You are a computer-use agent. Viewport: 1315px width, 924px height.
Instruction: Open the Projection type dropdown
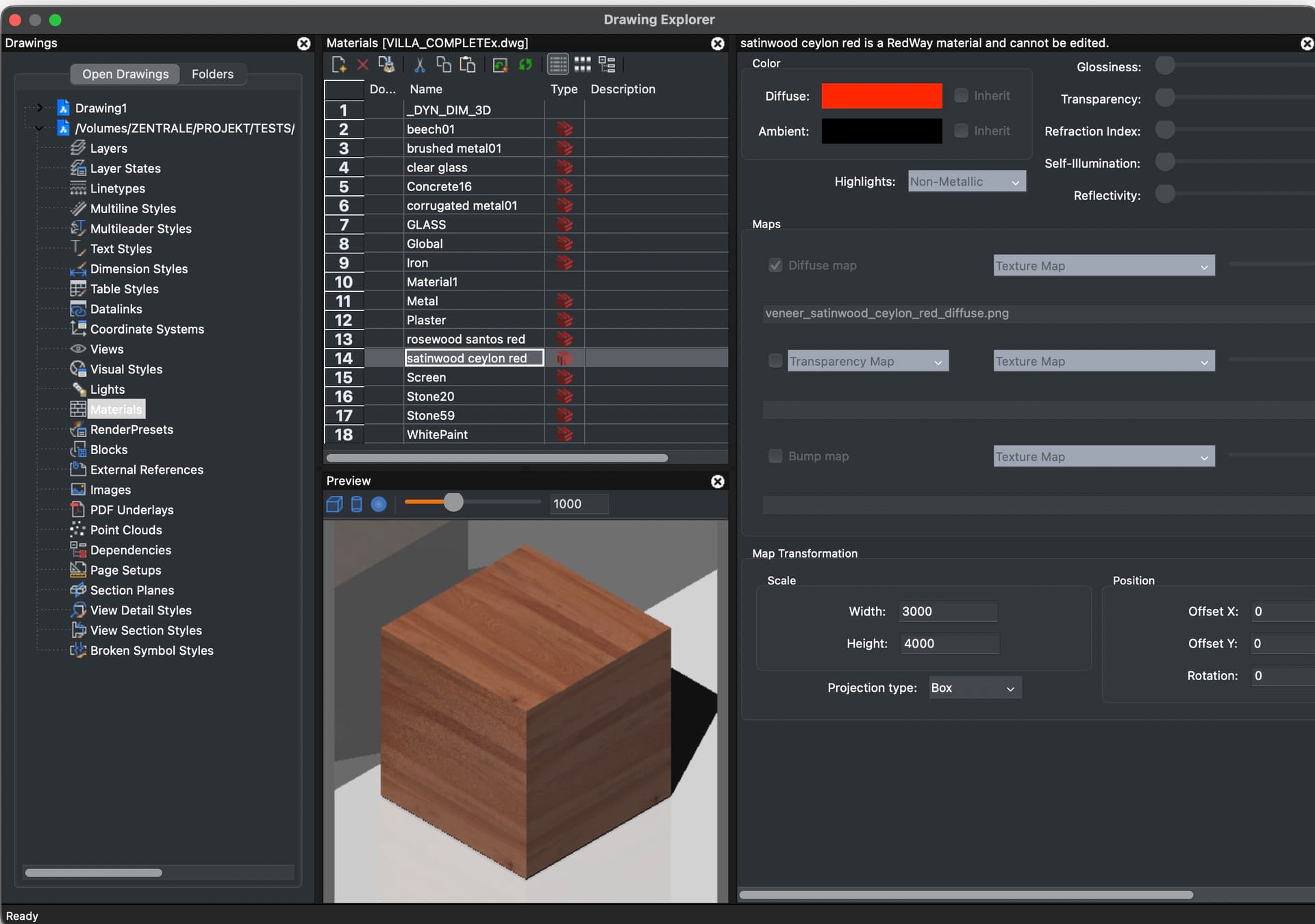pos(975,688)
